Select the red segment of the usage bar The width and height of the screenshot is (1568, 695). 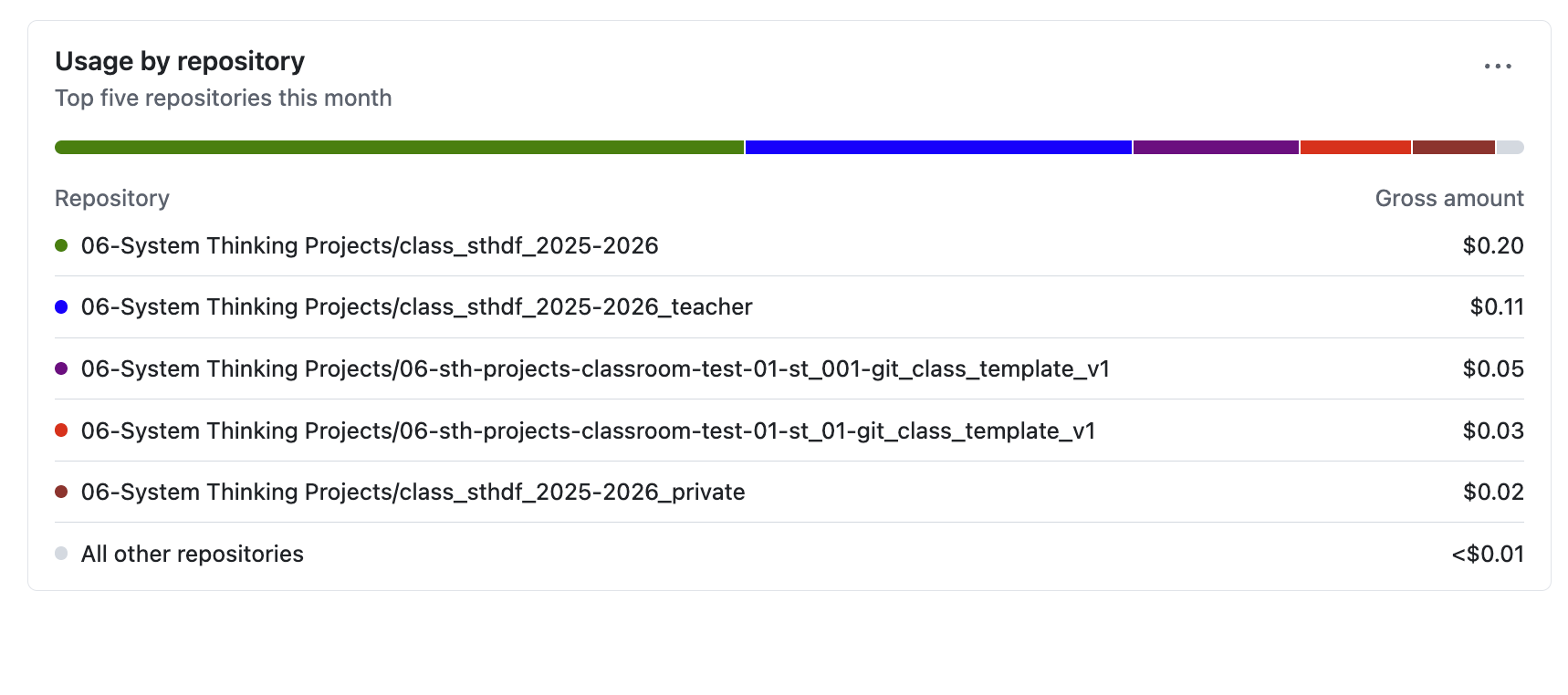pyautogui.click(x=1355, y=148)
